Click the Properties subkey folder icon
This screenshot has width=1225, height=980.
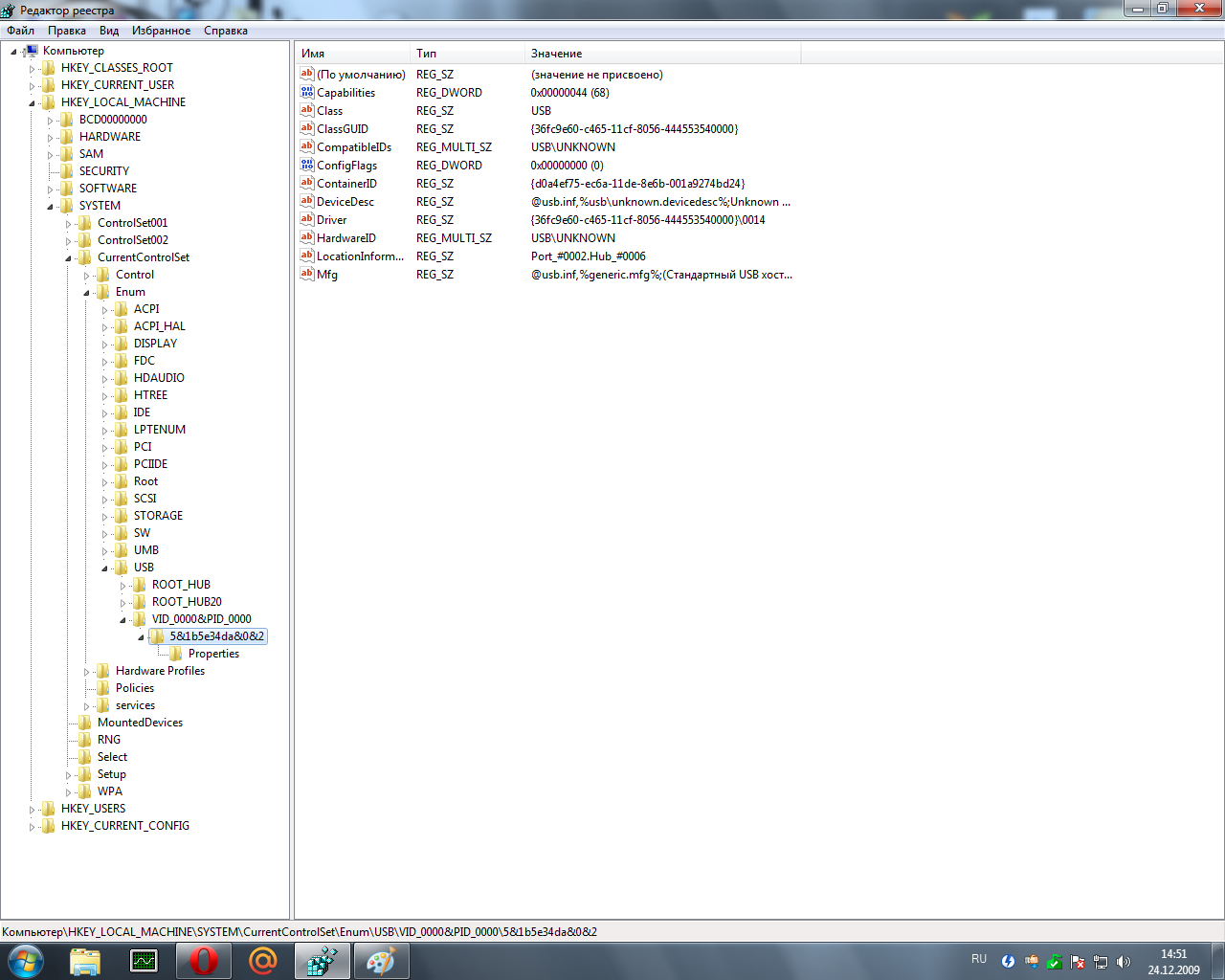point(176,654)
